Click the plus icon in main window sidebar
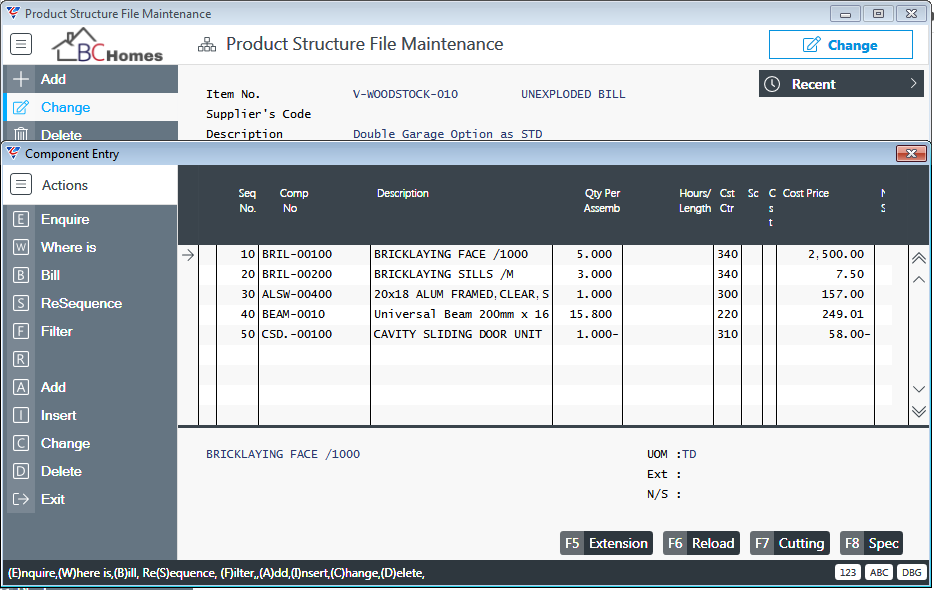Image resolution: width=934 pixels, height=590 pixels. (21, 79)
